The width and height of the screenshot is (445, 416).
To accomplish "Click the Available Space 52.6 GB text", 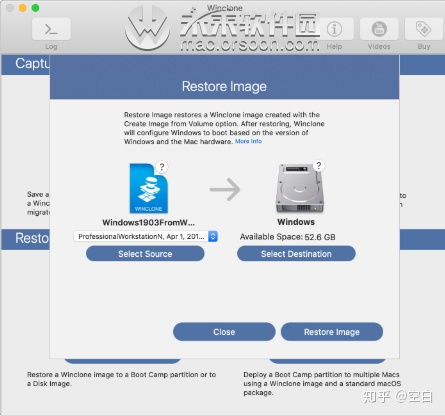I will pyautogui.click(x=288, y=237).
